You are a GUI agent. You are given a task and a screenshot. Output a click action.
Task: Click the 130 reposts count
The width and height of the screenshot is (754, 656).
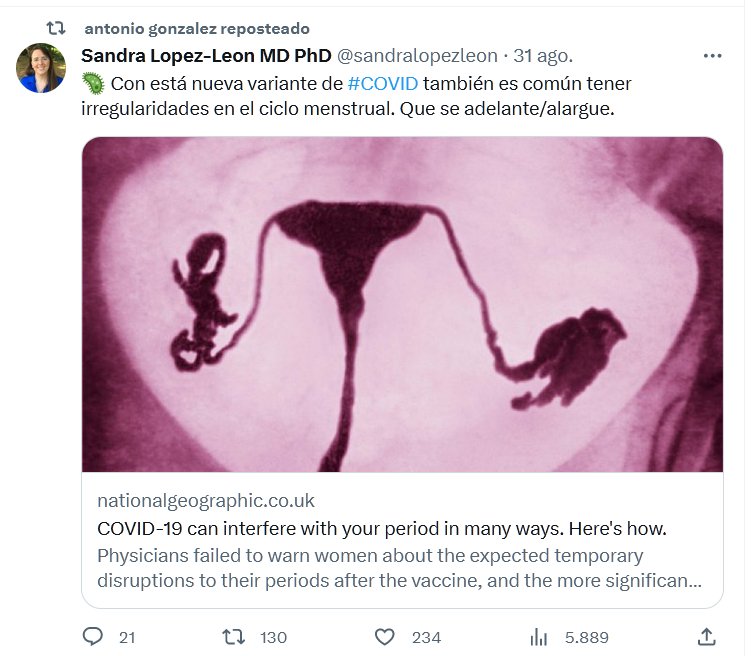pyautogui.click(x=272, y=637)
